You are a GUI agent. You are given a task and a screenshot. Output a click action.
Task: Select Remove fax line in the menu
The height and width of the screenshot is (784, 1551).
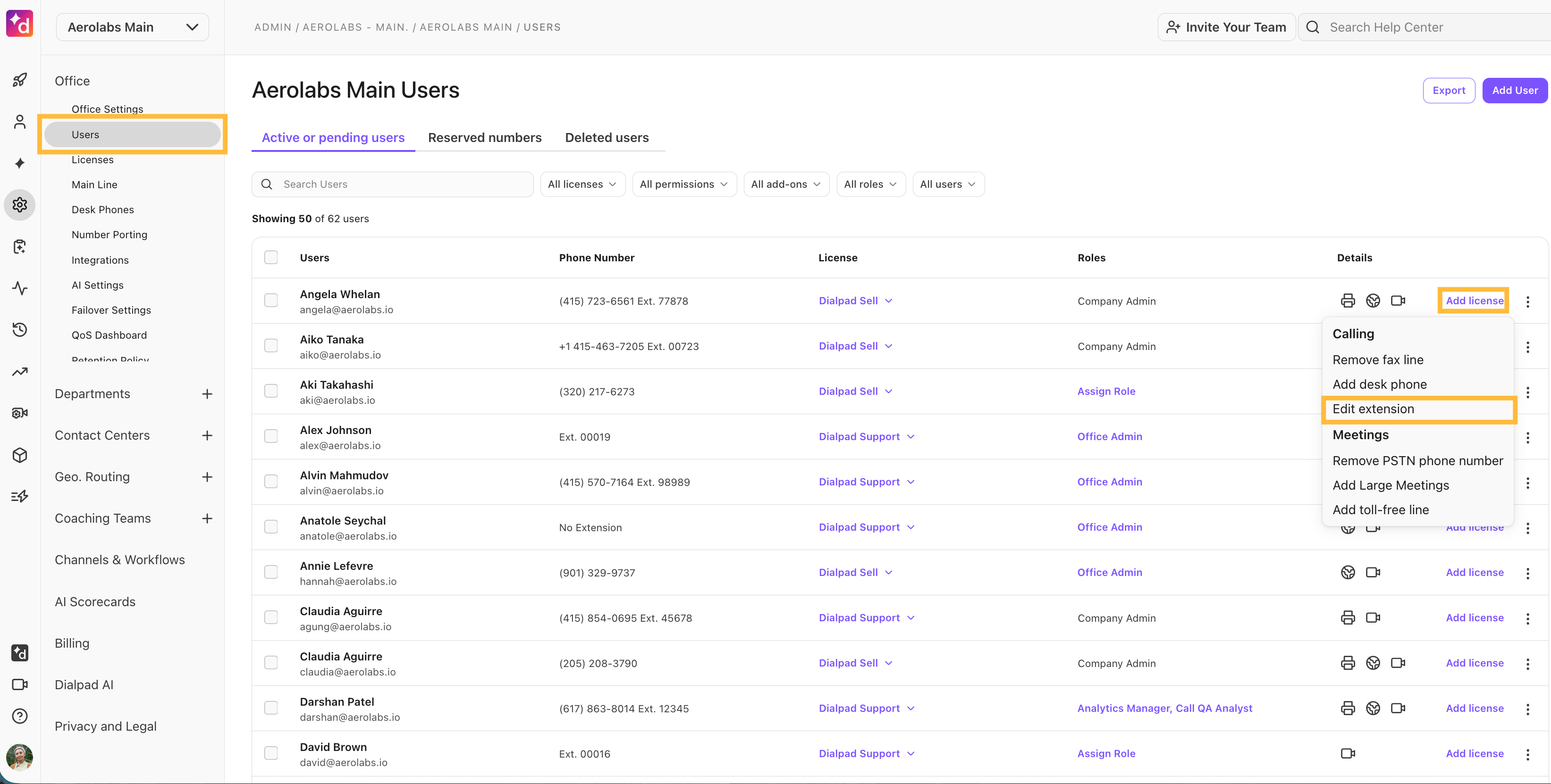point(1378,360)
